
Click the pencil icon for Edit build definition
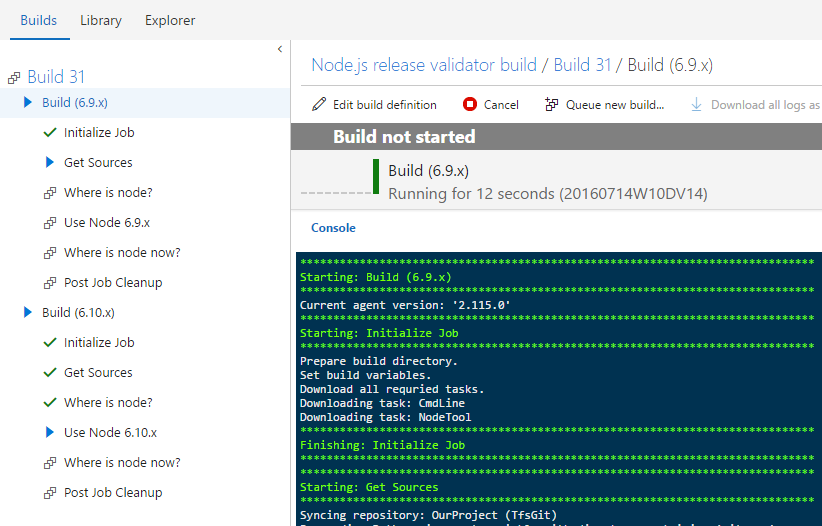(x=319, y=104)
